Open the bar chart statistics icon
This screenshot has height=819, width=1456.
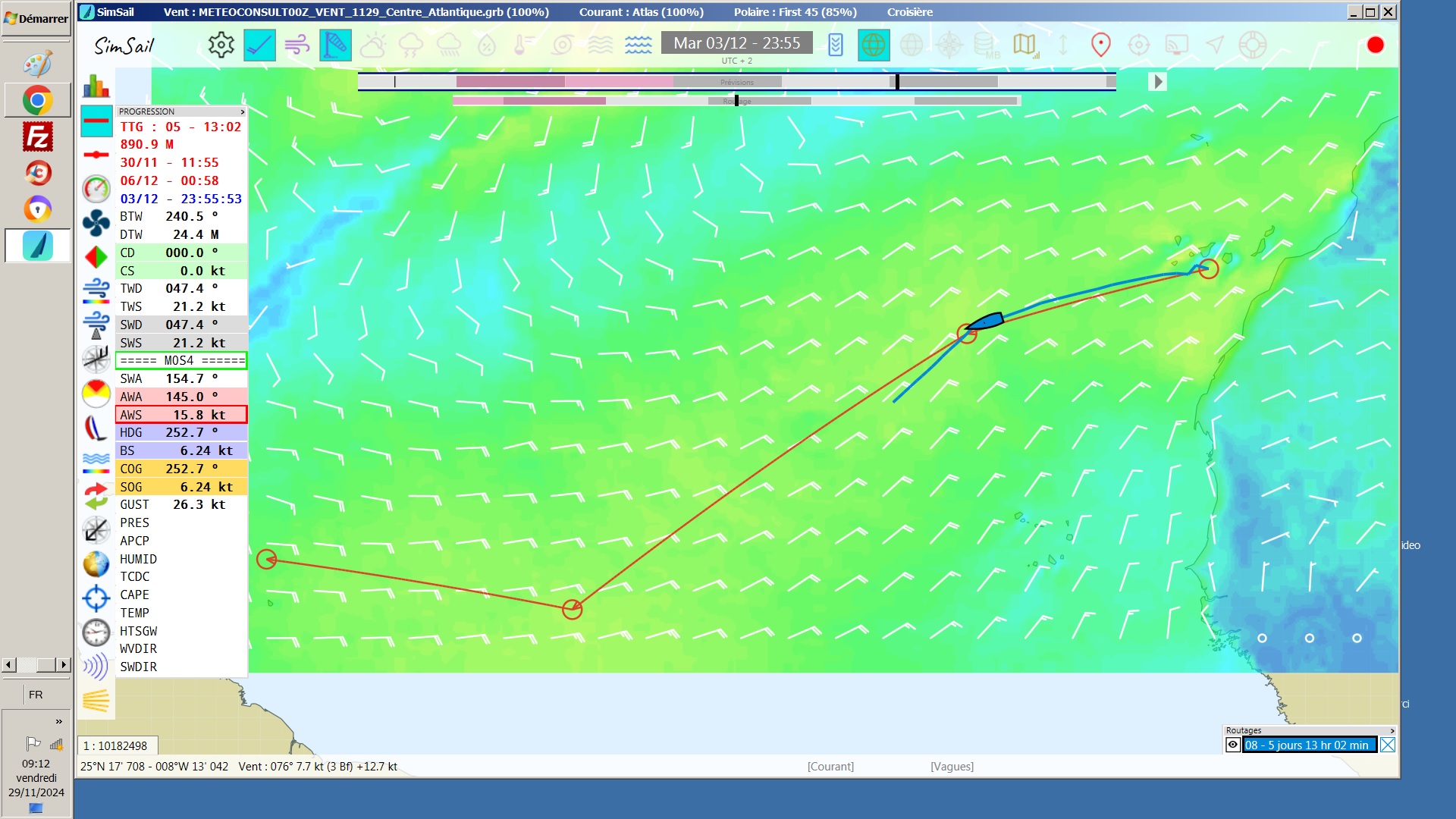[x=96, y=86]
